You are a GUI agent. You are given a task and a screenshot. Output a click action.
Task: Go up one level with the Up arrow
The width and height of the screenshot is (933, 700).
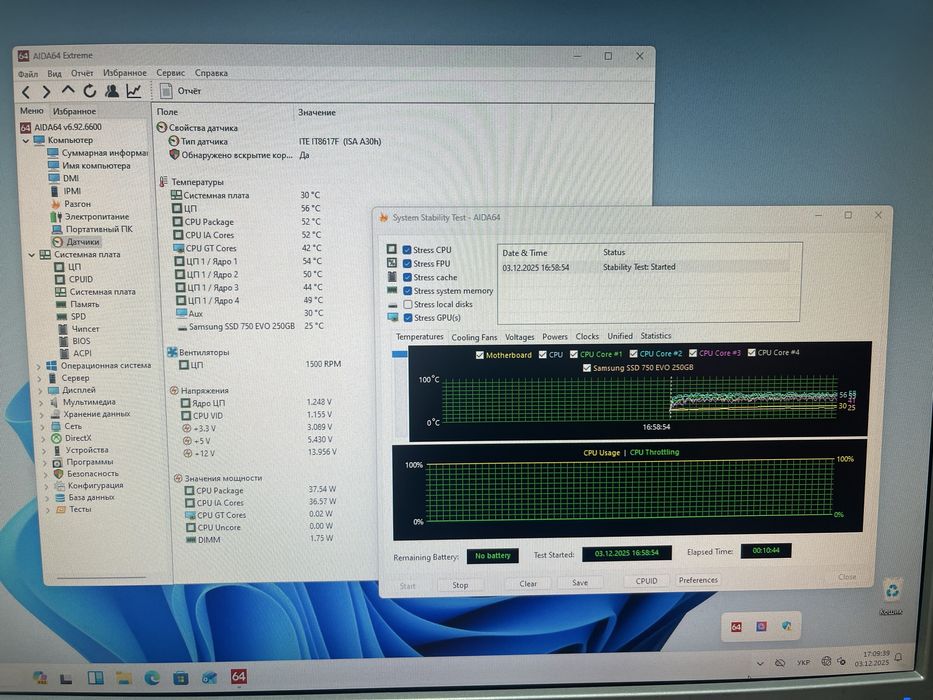(x=68, y=90)
